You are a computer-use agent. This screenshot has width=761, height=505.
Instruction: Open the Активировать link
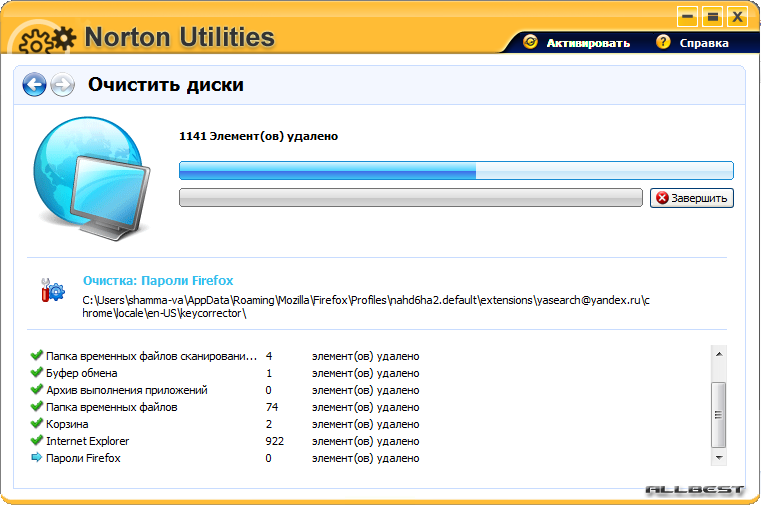click(x=588, y=43)
